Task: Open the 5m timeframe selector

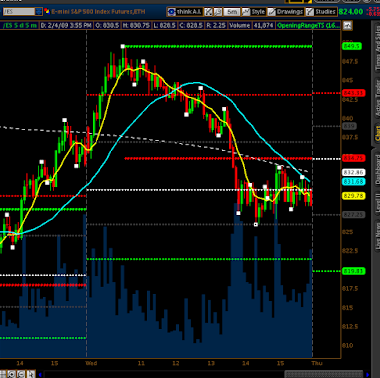Action: click(x=232, y=12)
